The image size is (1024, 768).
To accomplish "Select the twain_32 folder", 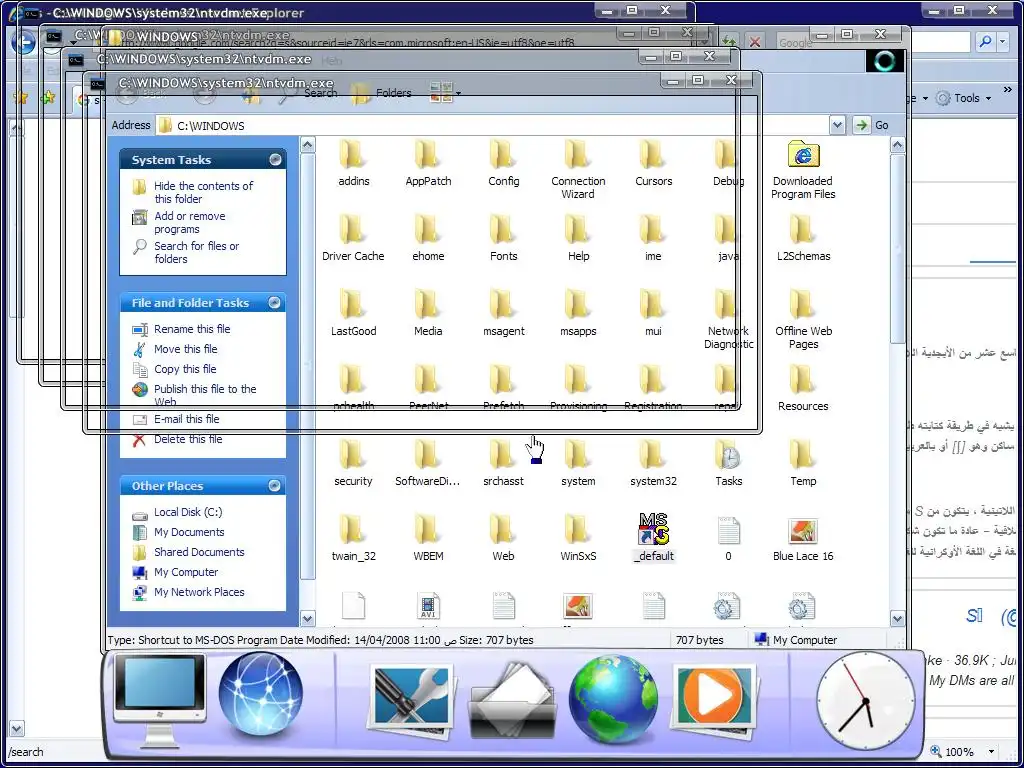I will point(353,539).
